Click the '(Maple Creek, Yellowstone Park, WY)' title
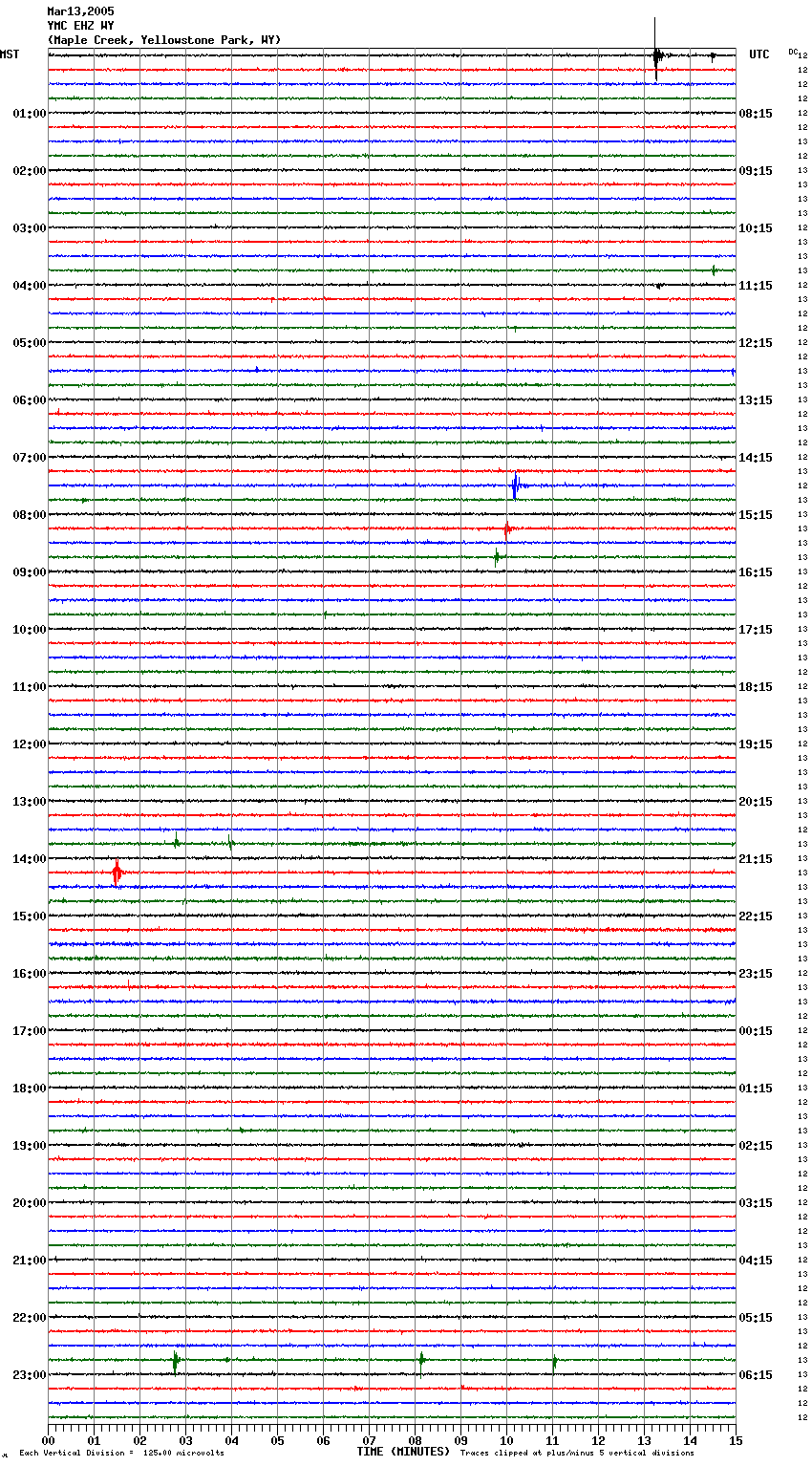Screen dimensions: 812x1466 pyautogui.click(x=164, y=40)
